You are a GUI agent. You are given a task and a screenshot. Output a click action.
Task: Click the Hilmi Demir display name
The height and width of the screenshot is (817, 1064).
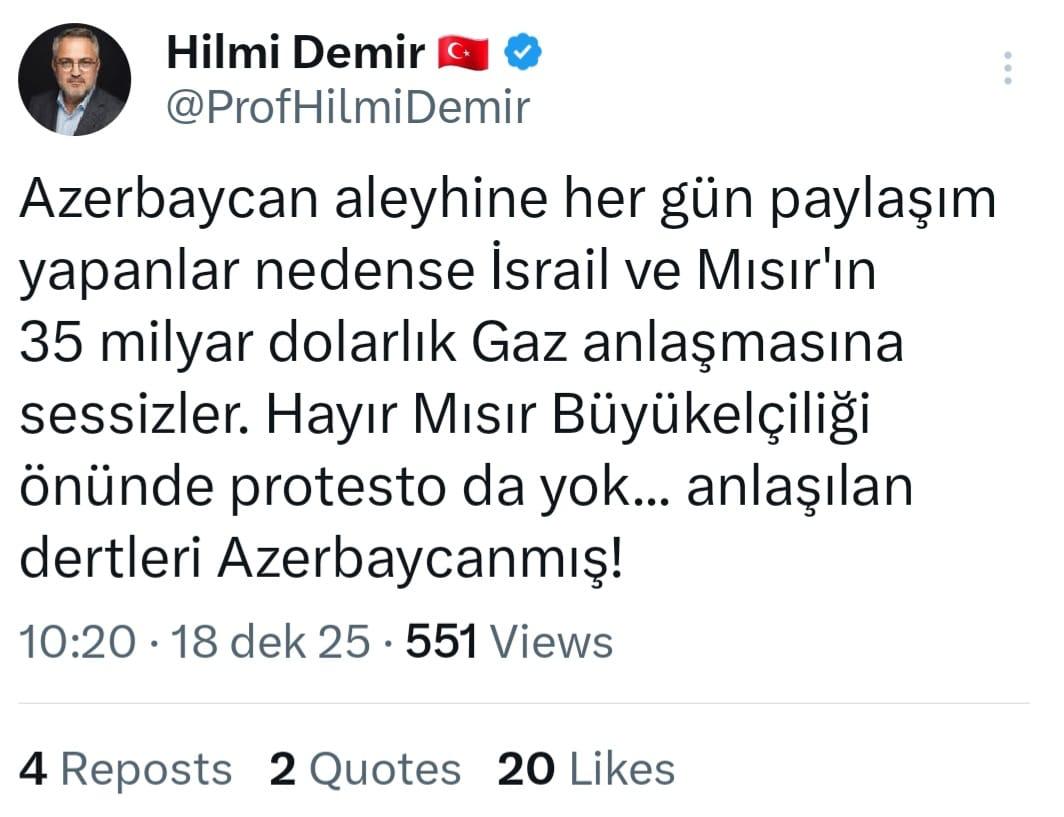pos(295,53)
